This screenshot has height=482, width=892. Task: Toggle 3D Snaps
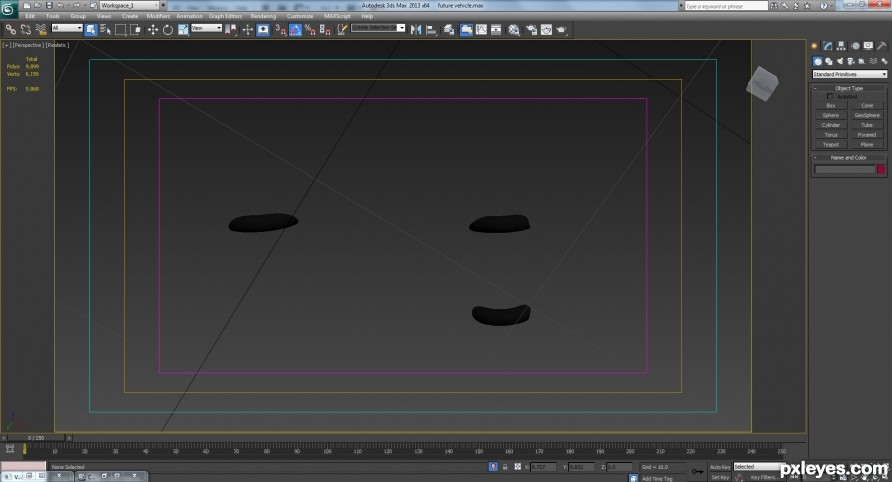(280, 30)
